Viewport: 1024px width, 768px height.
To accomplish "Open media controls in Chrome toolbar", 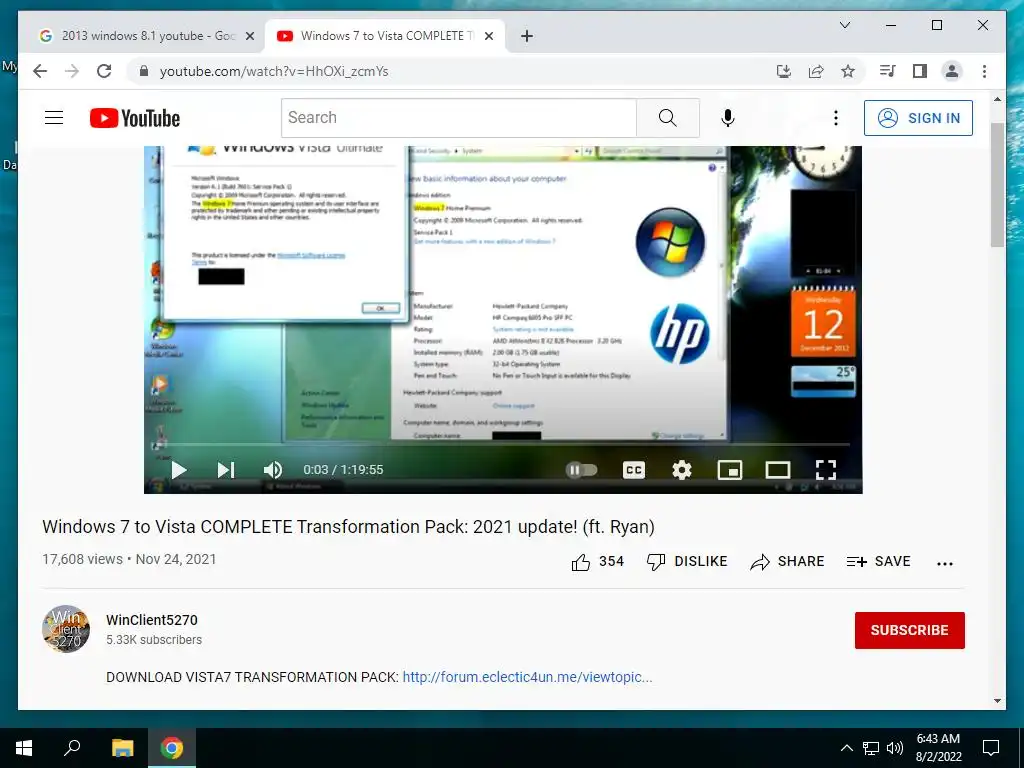I will pyautogui.click(x=888, y=71).
